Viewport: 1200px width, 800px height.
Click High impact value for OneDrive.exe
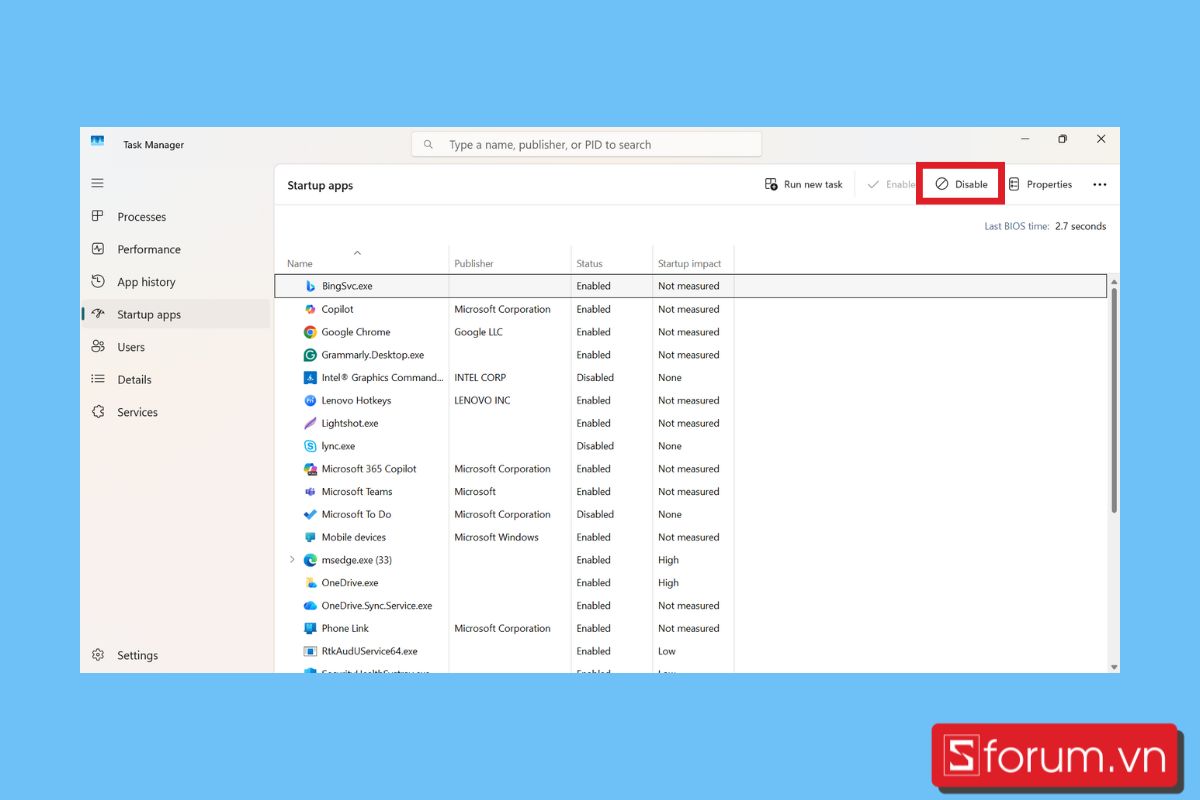(668, 583)
